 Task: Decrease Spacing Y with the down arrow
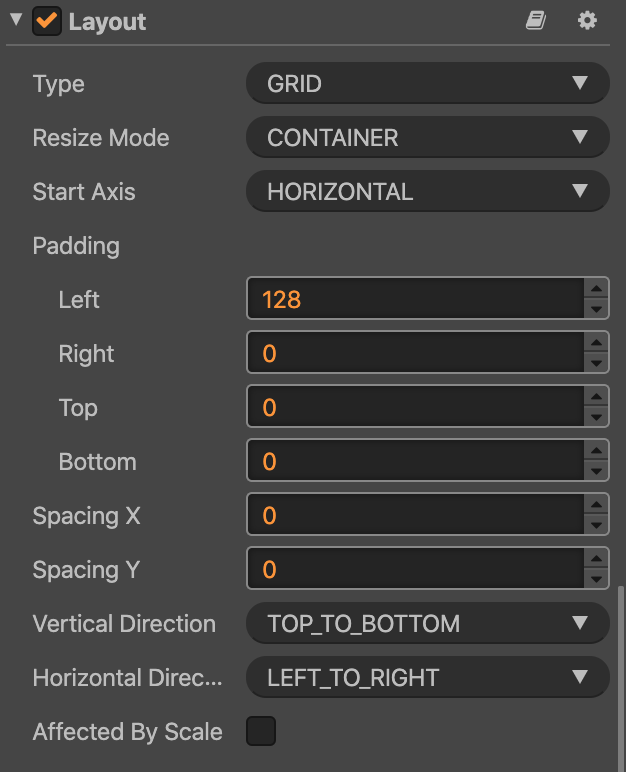[597, 580]
